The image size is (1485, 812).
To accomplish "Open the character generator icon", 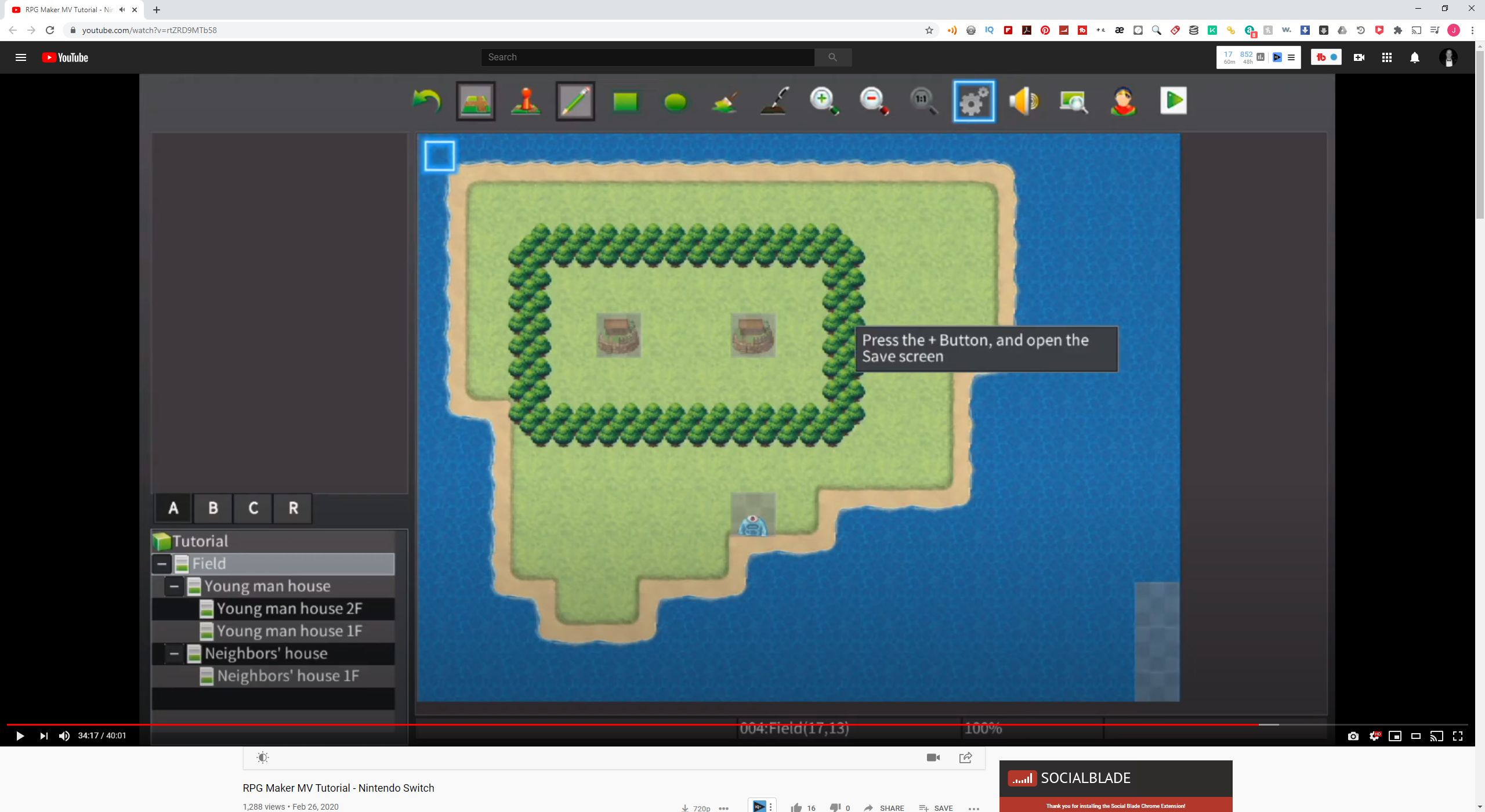I will [x=1124, y=101].
